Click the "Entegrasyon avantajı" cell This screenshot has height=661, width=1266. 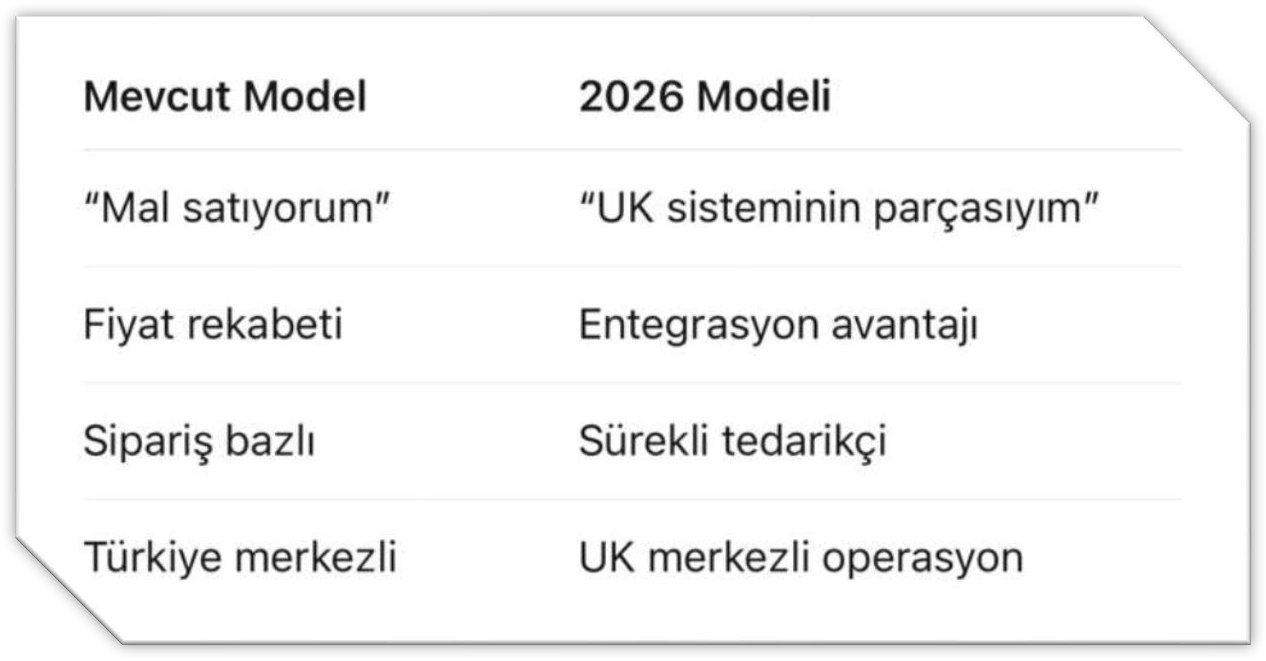[777, 326]
